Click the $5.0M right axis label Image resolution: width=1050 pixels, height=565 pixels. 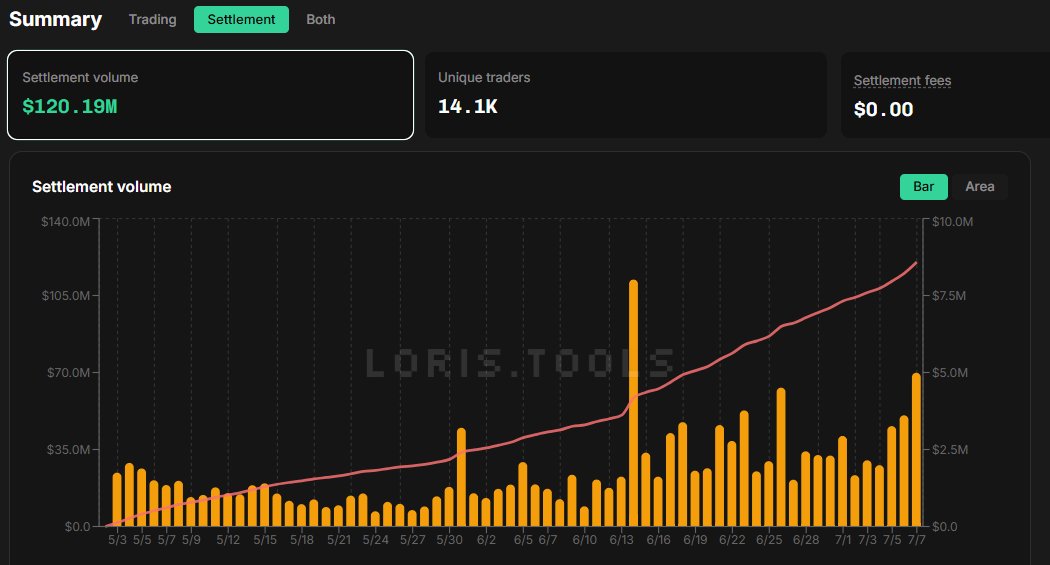click(950, 372)
